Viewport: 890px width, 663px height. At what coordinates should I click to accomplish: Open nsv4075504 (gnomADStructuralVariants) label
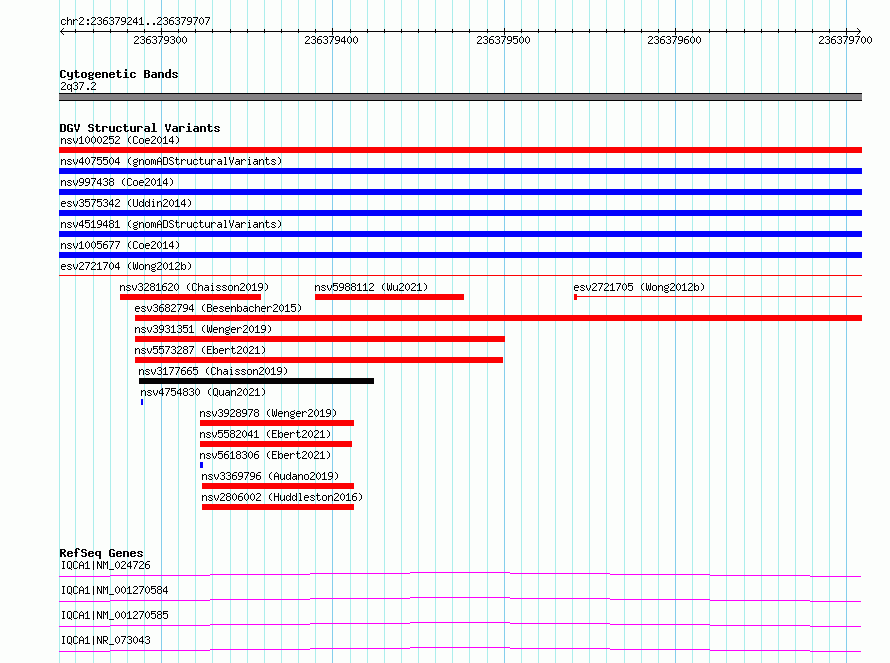(171, 161)
